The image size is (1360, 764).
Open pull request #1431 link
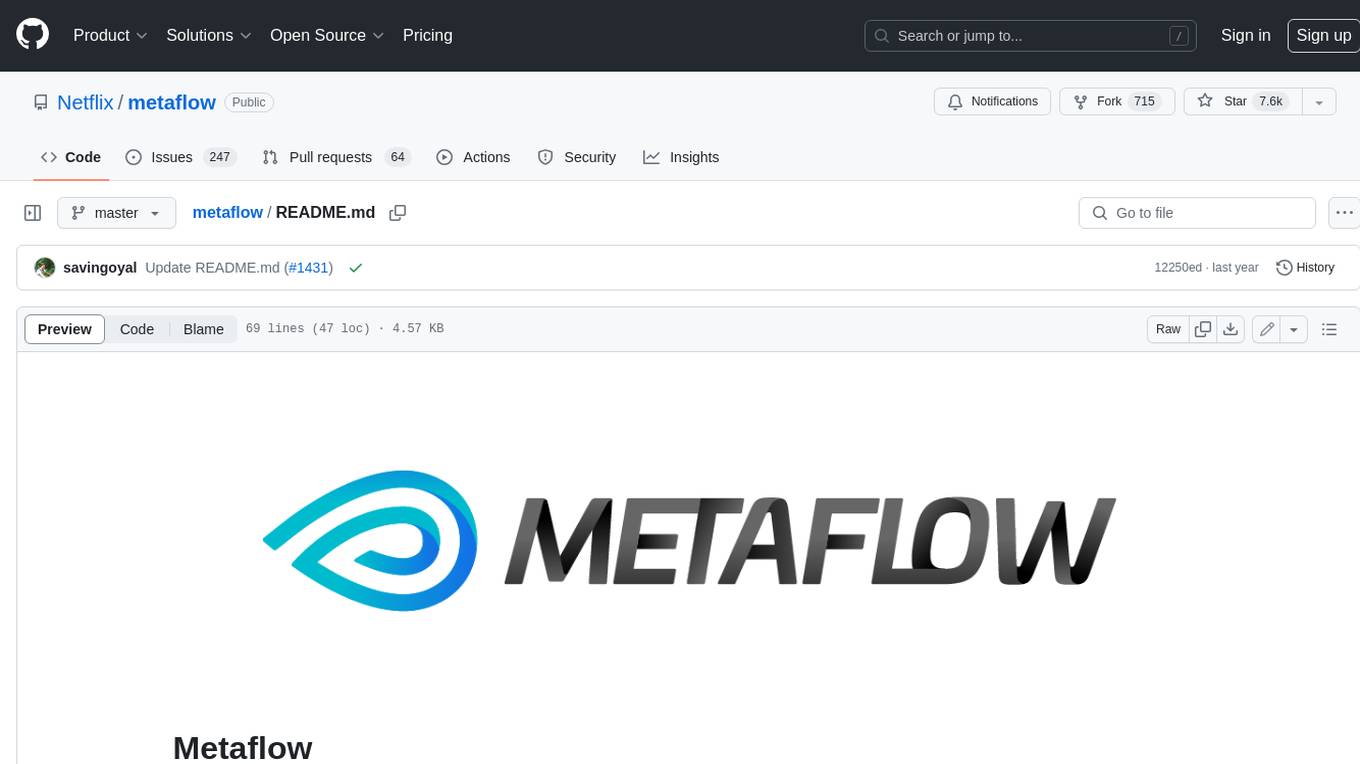point(309,267)
